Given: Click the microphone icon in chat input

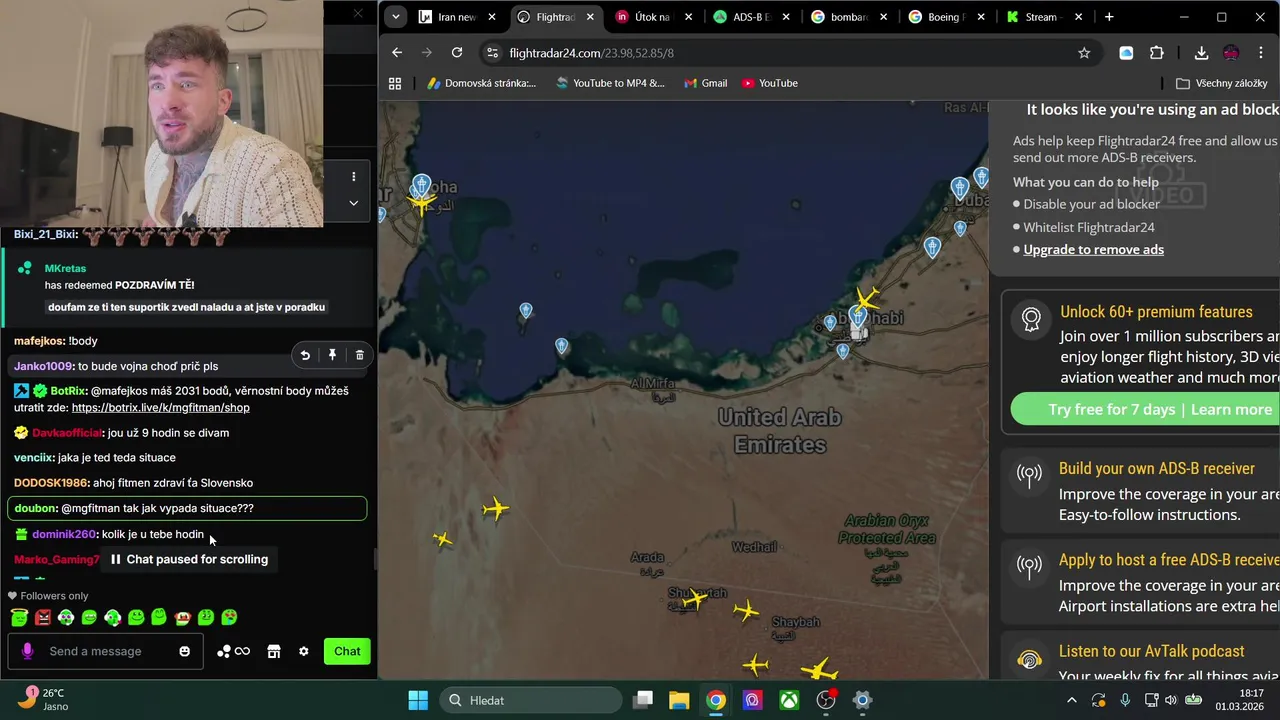Looking at the screenshot, I should tap(27, 651).
